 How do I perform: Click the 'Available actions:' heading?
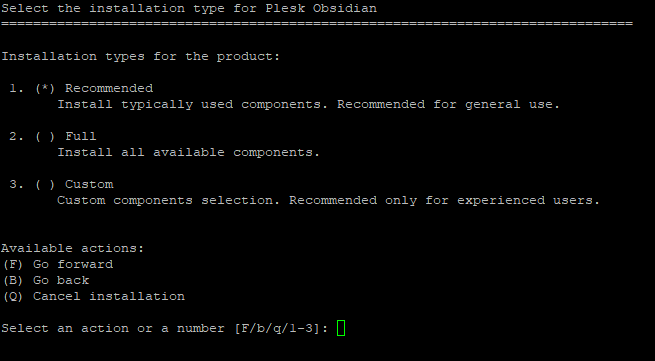(x=73, y=249)
